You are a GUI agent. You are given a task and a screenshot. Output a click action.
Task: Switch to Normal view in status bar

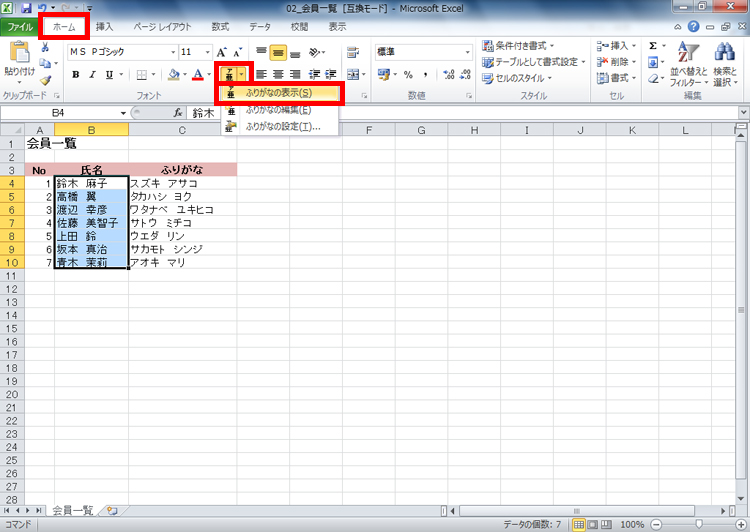point(579,525)
